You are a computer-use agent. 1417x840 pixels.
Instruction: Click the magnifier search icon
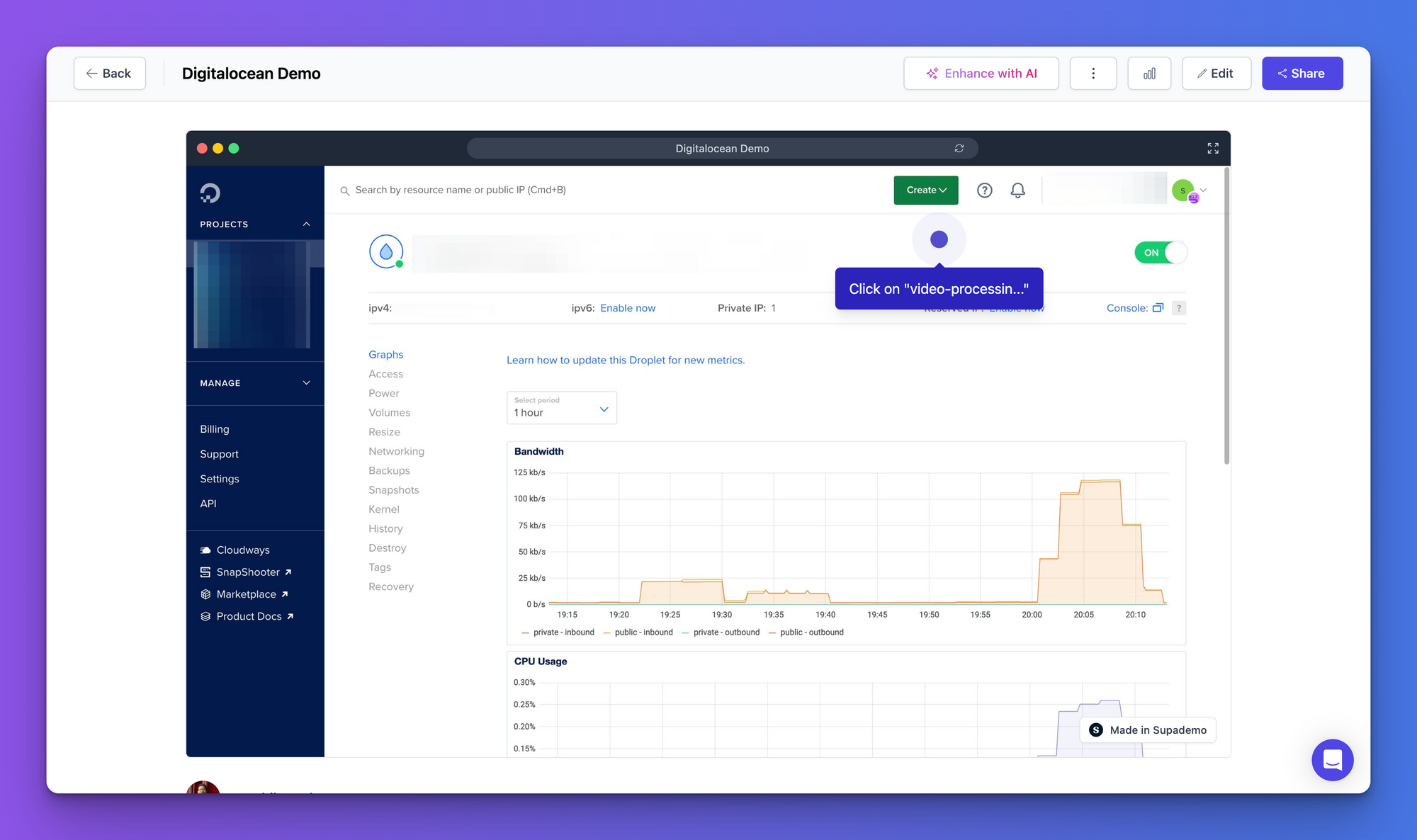point(345,191)
